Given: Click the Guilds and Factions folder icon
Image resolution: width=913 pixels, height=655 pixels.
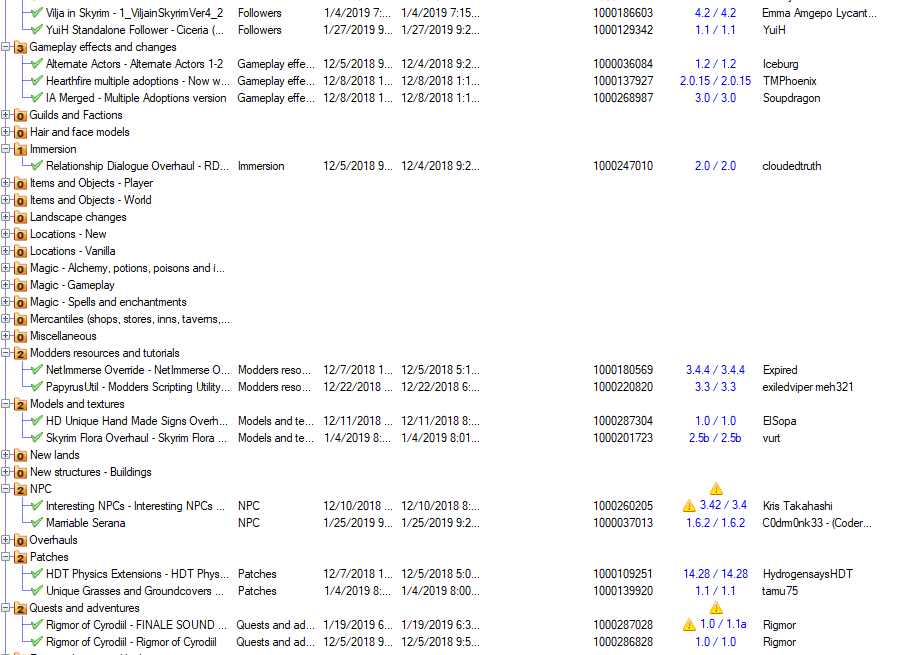Looking at the screenshot, I should (x=20, y=116).
